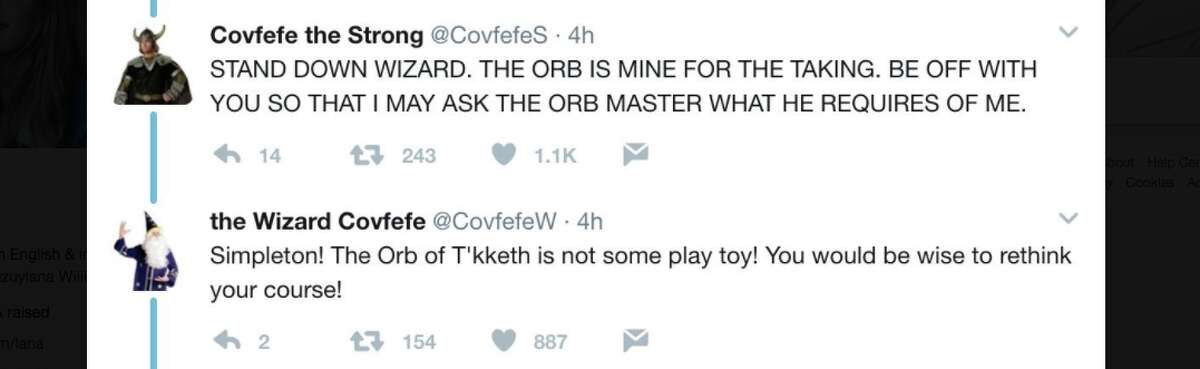Open more options chevron on Covfefe the Strong tweet
Screen dimensions: 1200x369
[1068, 33]
